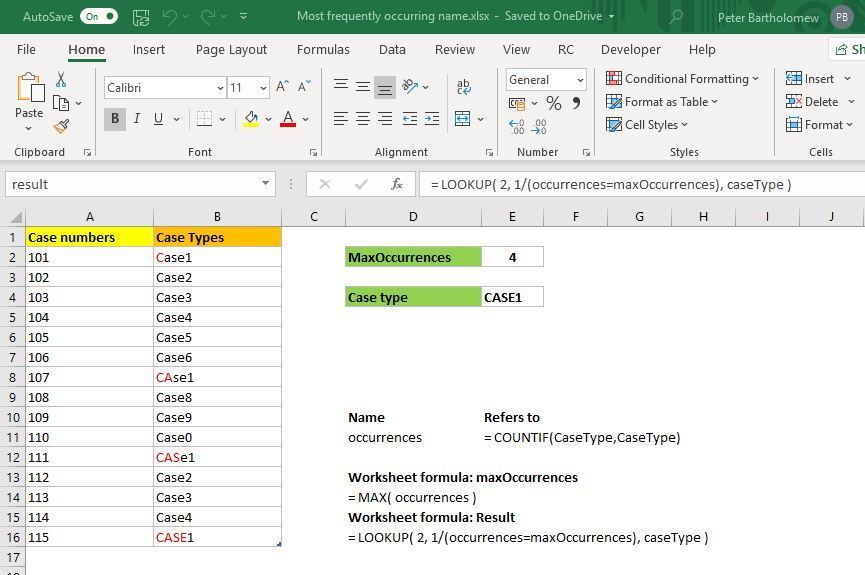Click Increase Indent icon
This screenshot has height=575, width=865.
(432, 119)
